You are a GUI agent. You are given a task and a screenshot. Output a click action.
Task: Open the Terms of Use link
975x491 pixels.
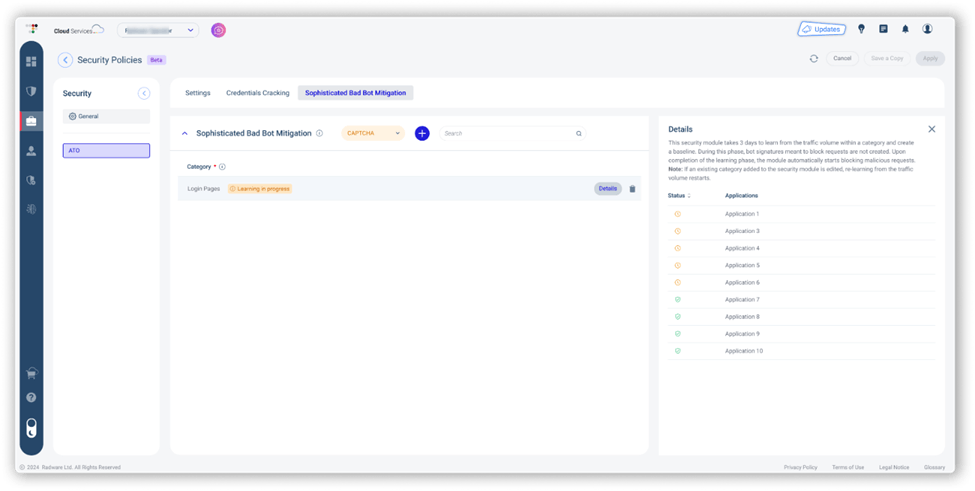[848, 467]
